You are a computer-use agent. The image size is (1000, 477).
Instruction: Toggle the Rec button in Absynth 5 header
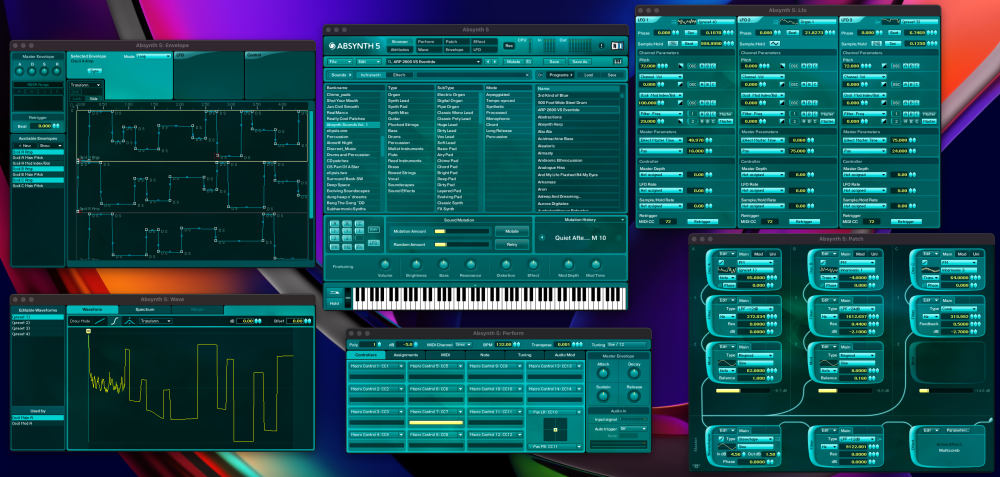click(x=509, y=45)
